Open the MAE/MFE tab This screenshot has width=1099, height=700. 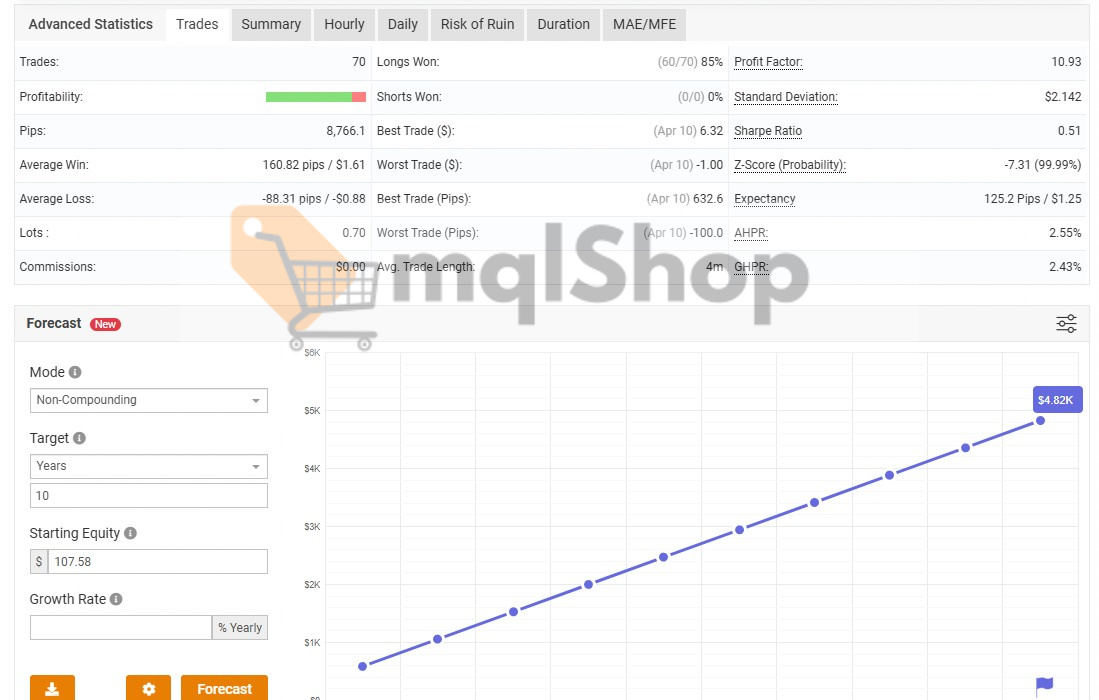pos(644,24)
